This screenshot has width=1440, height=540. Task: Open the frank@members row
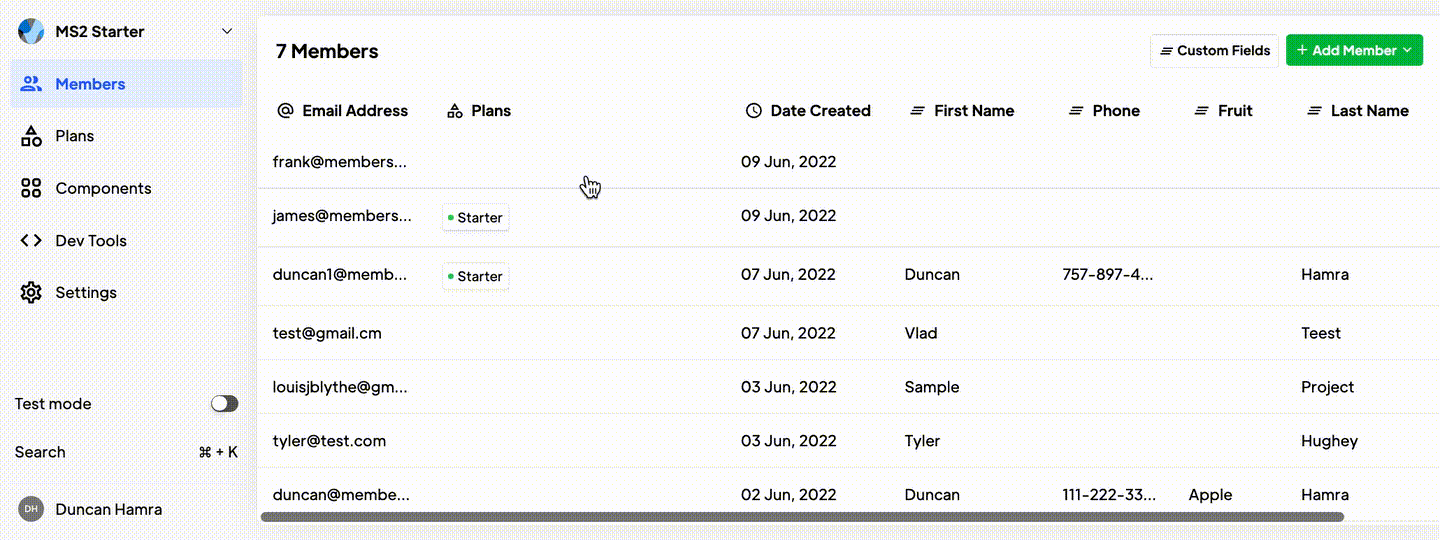click(x=340, y=162)
